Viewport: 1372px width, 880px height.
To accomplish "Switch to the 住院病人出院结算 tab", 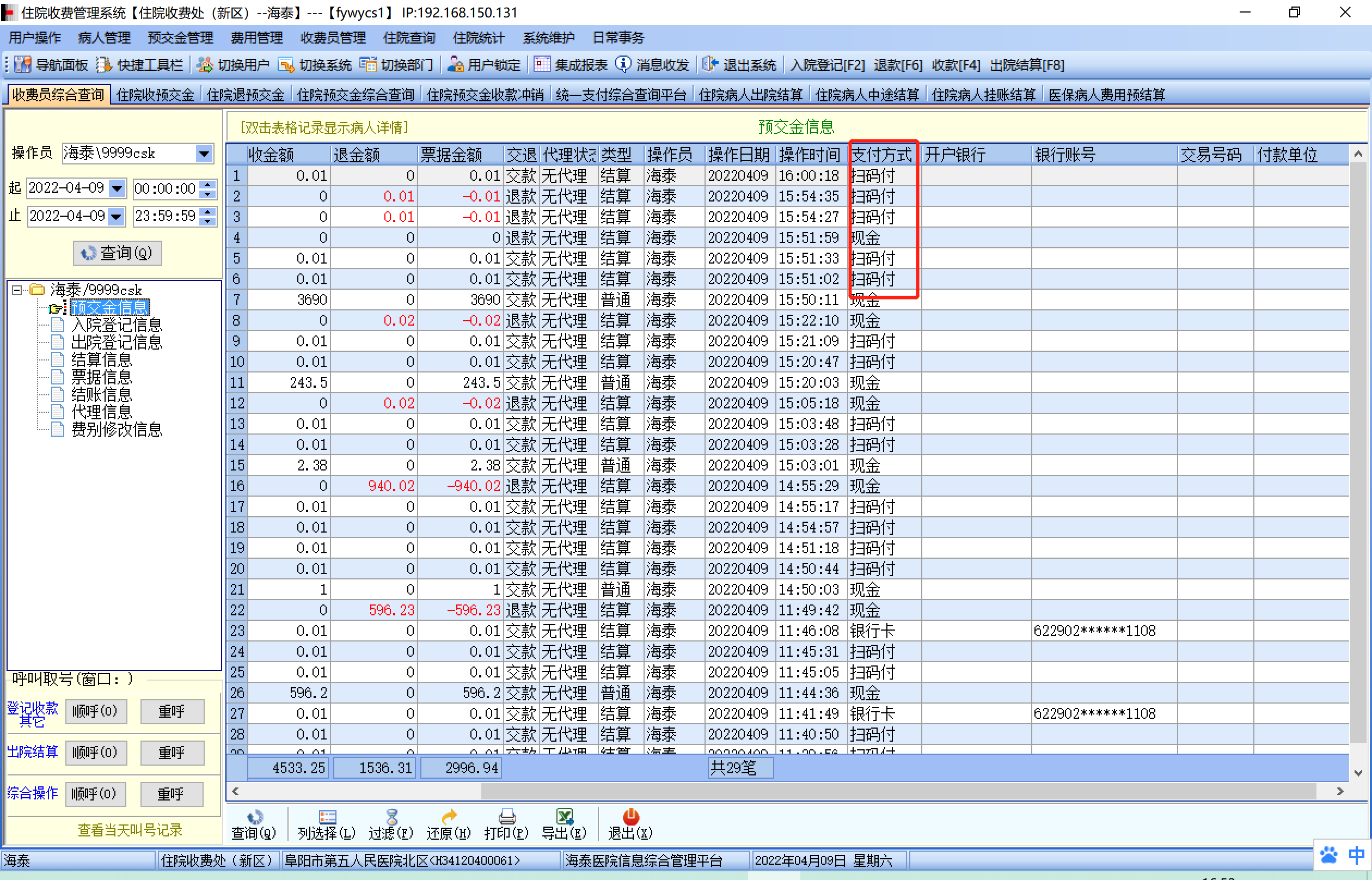I will pyautogui.click(x=750, y=95).
